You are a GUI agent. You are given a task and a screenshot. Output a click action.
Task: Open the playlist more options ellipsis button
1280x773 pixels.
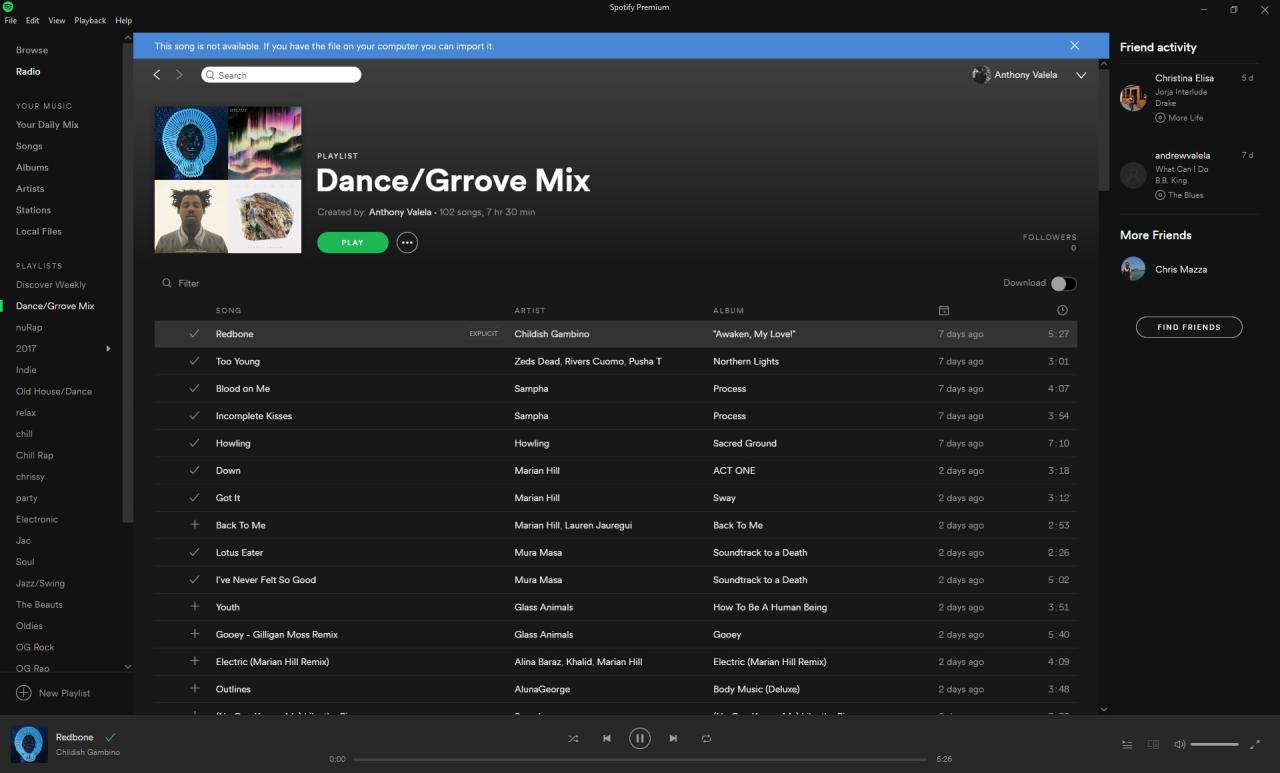407,242
